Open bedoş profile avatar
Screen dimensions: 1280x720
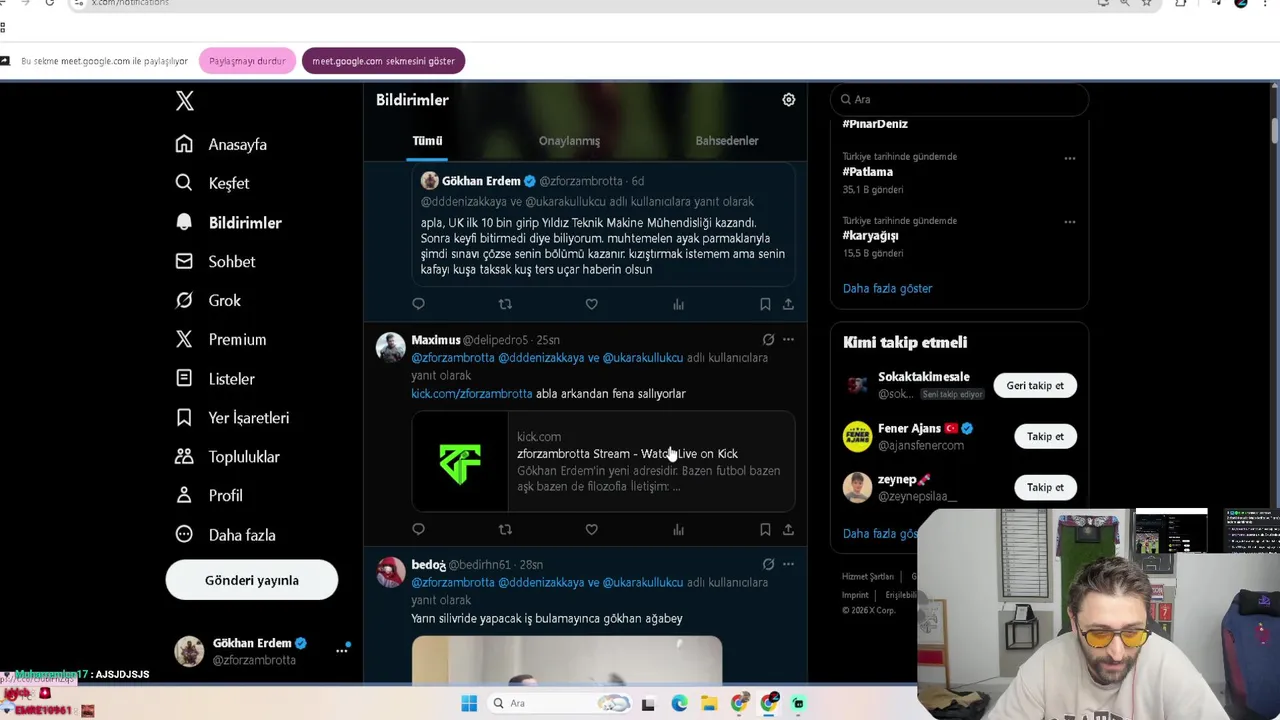[x=390, y=572]
